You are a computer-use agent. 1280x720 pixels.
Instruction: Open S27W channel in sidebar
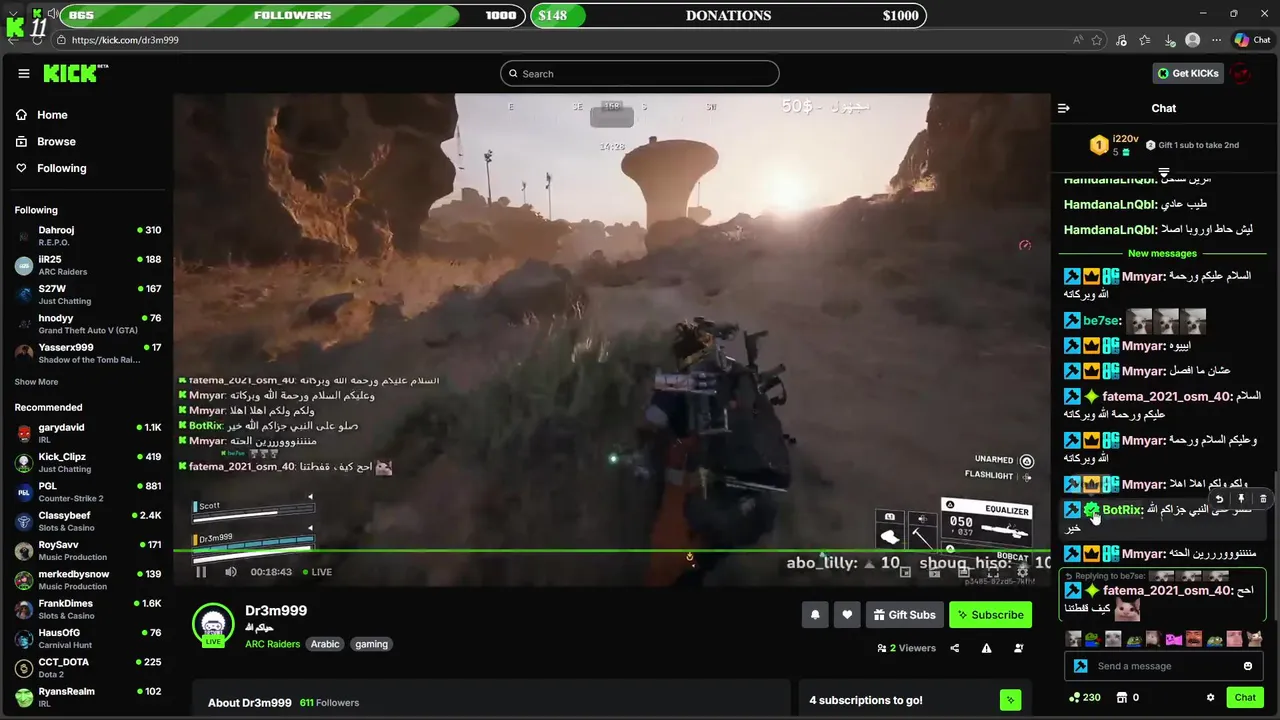(87, 294)
